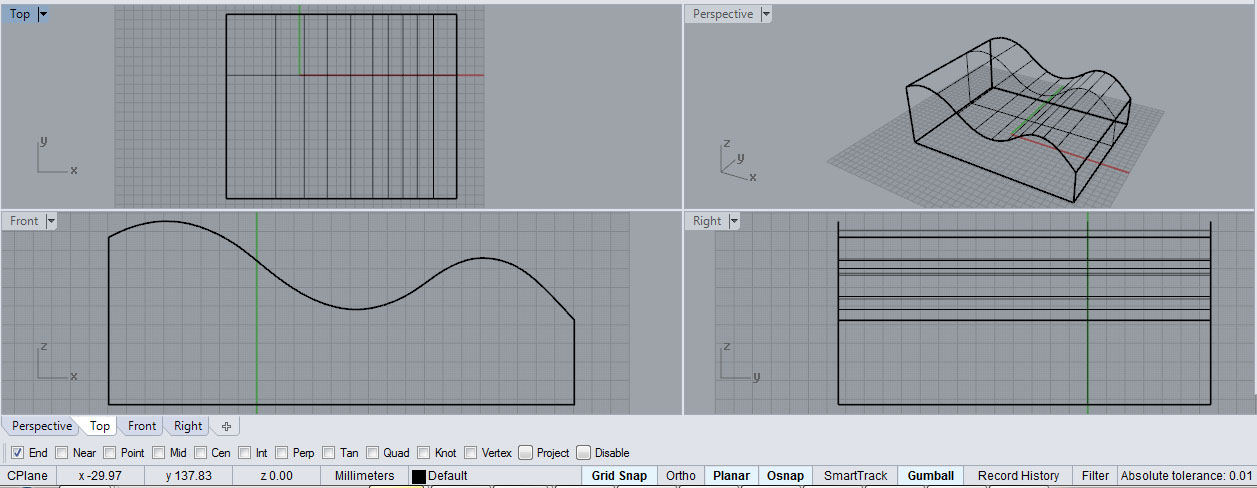Click the z 0.00 coordinate readout
Image resolution: width=1257 pixels, height=488 pixels.
[x=276, y=476]
